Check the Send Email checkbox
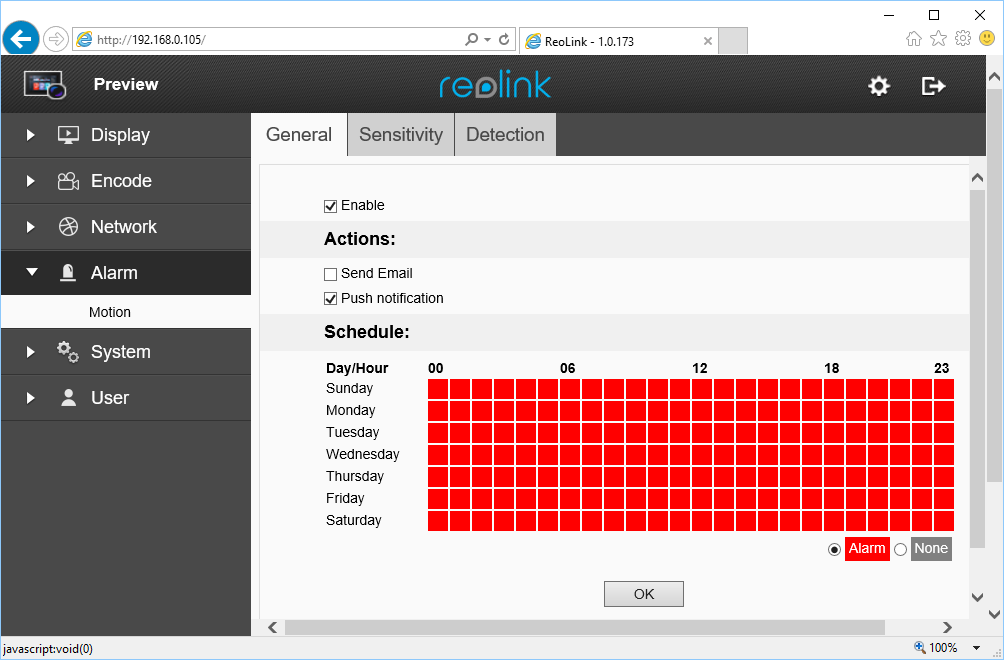 coord(331,274)
